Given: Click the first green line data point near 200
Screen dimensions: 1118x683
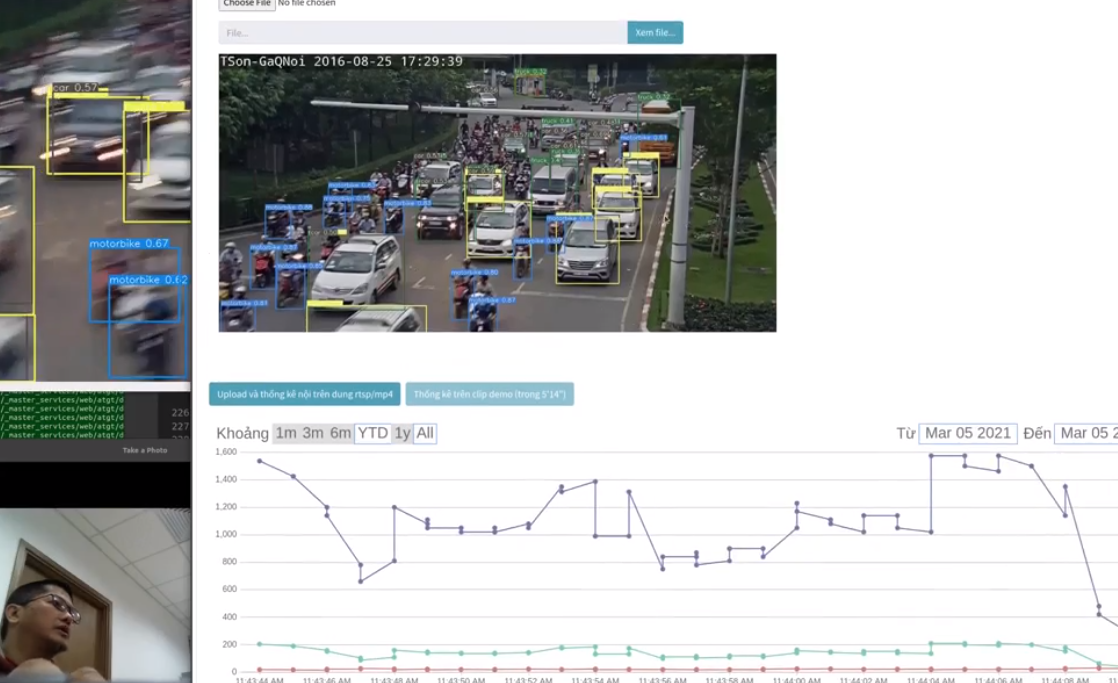Looking at the screenshot, I should pyautogui.click(x=260, y=644).
